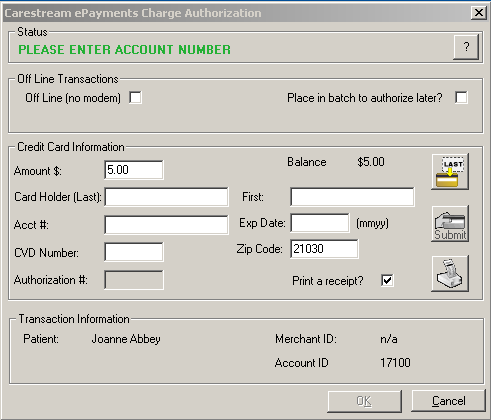Uncheck Print a receipt checkbox

click(x=387, y=280)
